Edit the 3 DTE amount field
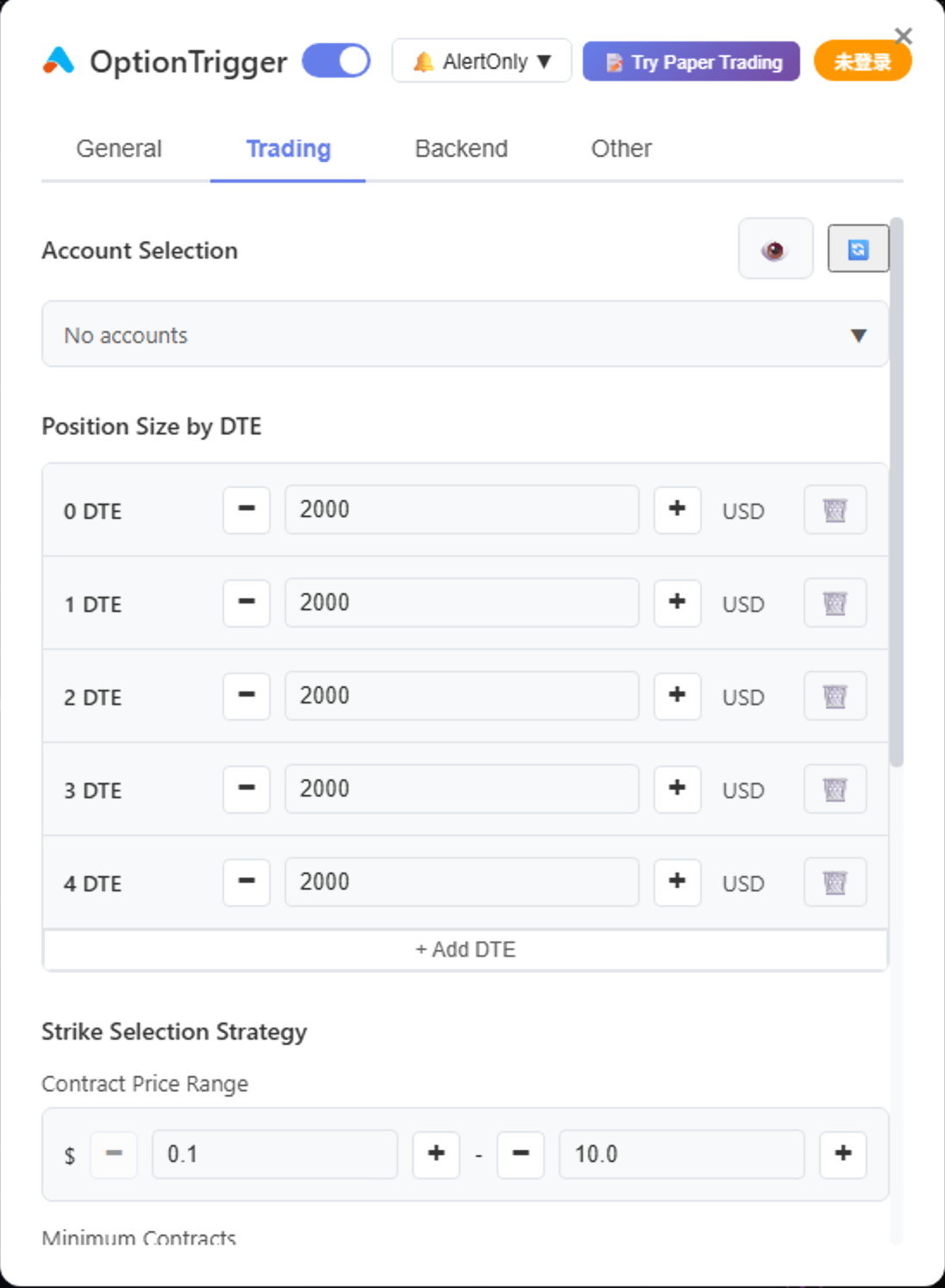Image resolution: width=945 pixels, height=1288 pixels. pyautogui.click(x=461, y=789)
